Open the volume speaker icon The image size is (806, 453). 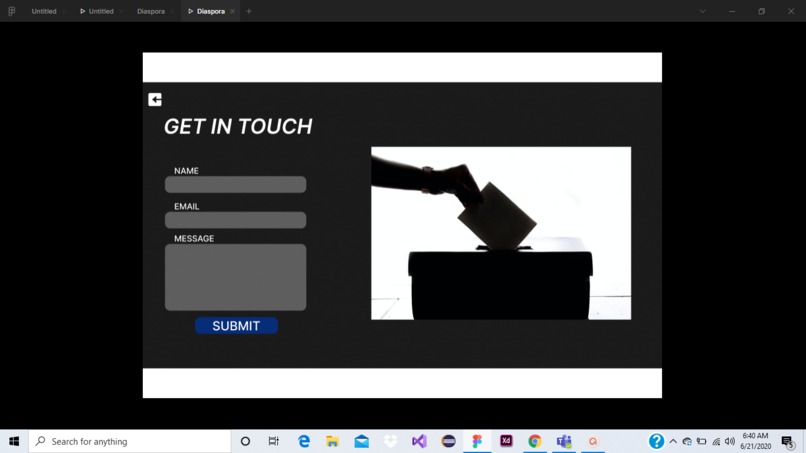pyautogui.click(x=729, y=441)
